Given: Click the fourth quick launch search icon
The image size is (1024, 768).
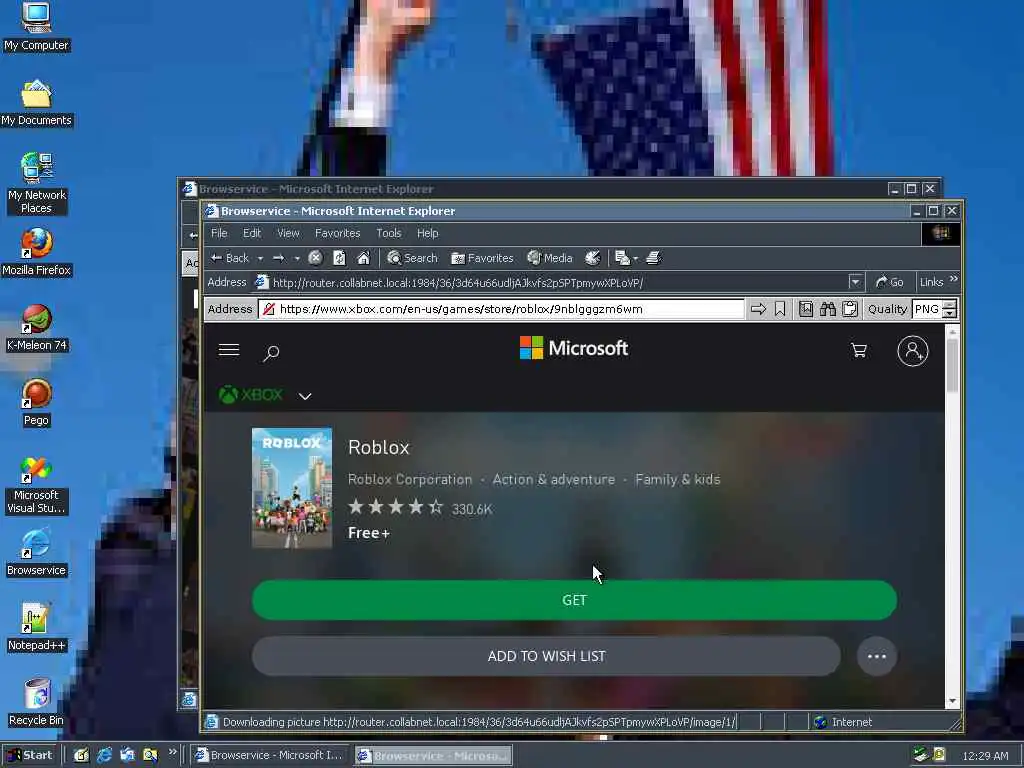Looking at the screenshot, I should coord(150,755).
